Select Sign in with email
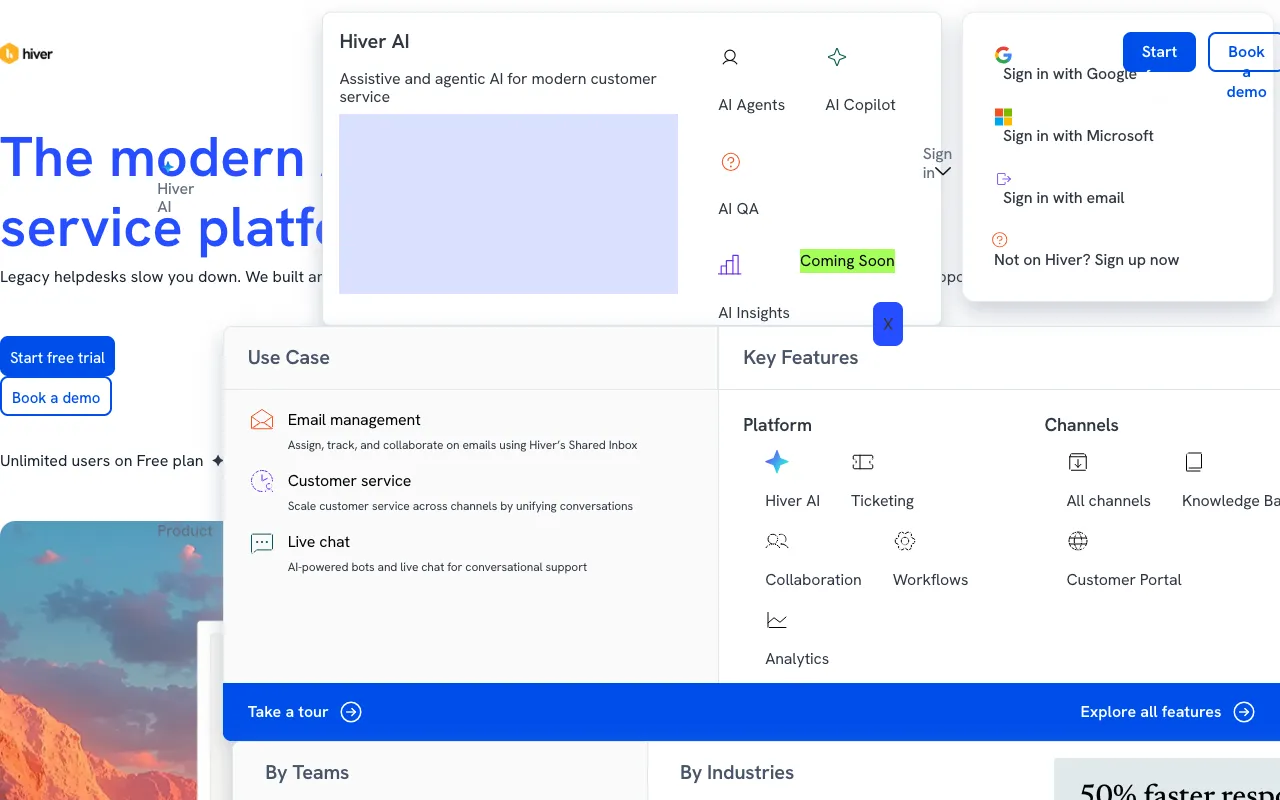The width and height of the screenshot is (1280, 800). point(1063,197)
